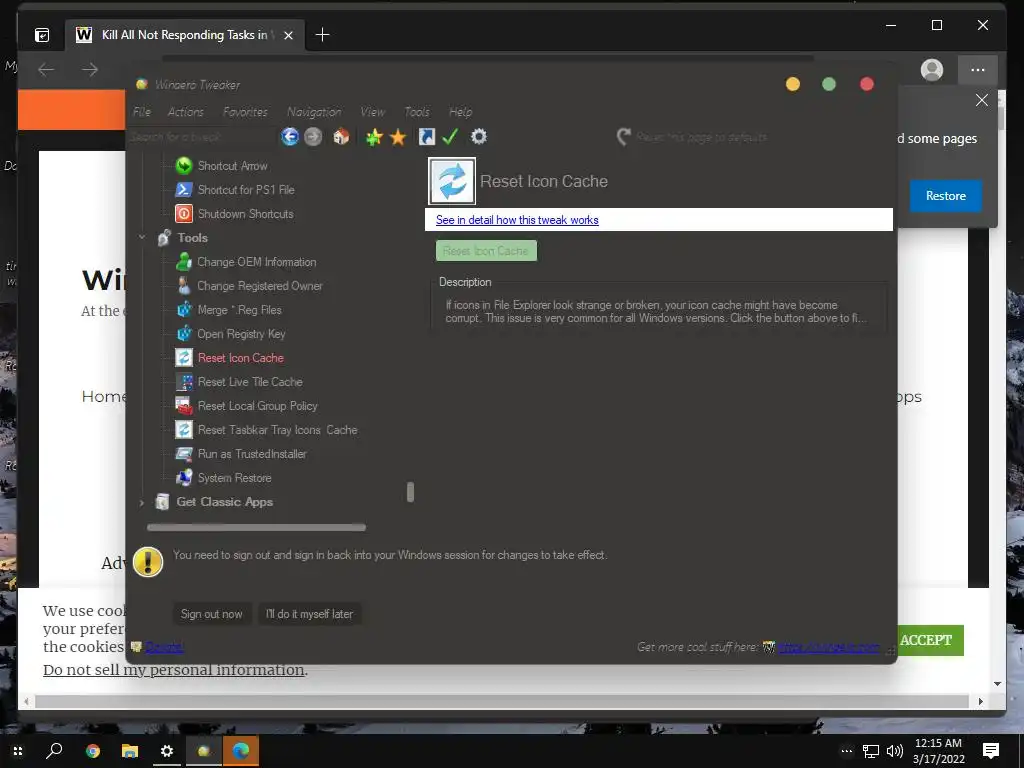This screenshot has width=1024, height=768.
Task: Click the Merge *.Reg Files icon
Action: coord(184,310)
